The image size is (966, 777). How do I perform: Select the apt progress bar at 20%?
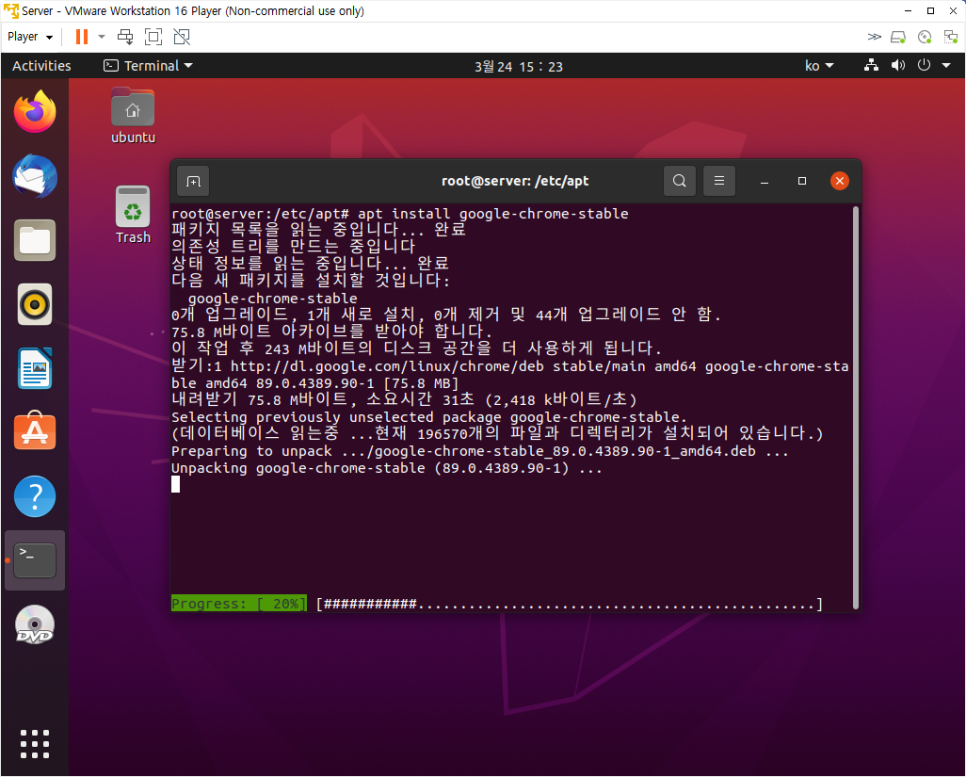(x=497, y=604)
